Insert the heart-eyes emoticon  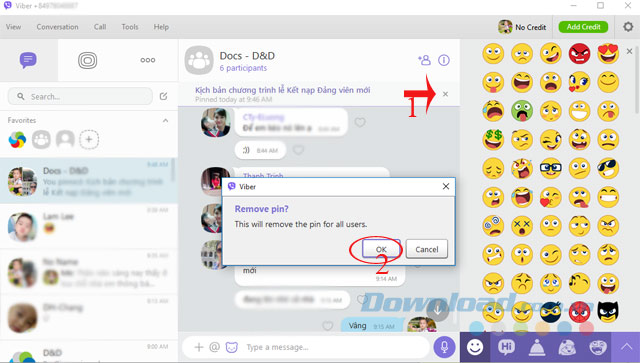click(608, 53)
